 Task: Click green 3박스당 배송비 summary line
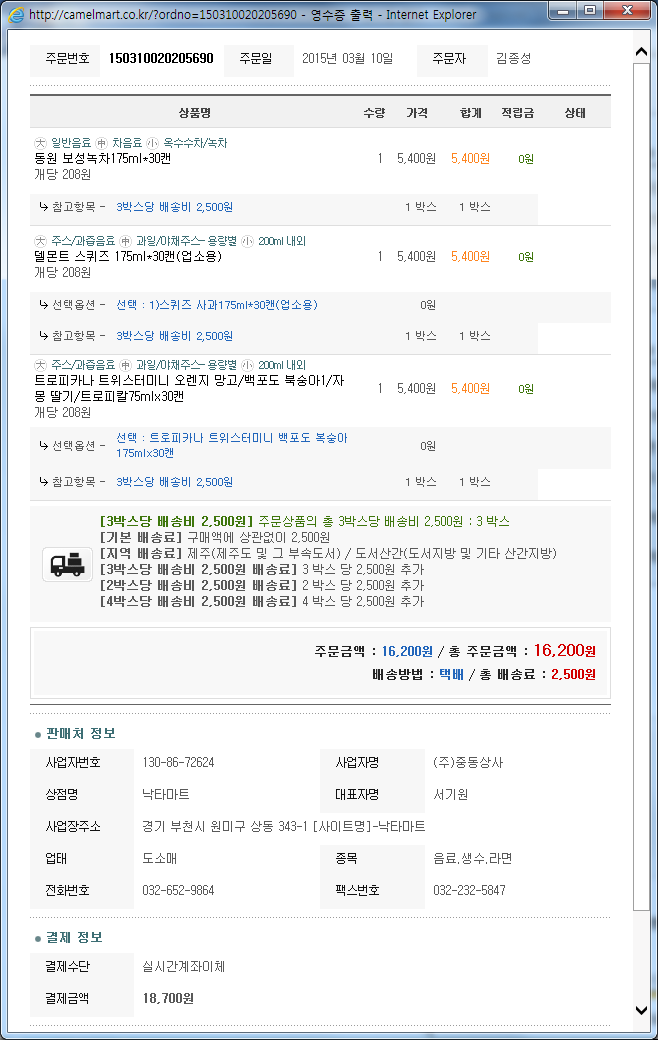pyautogui.click(x=304, y=521)
